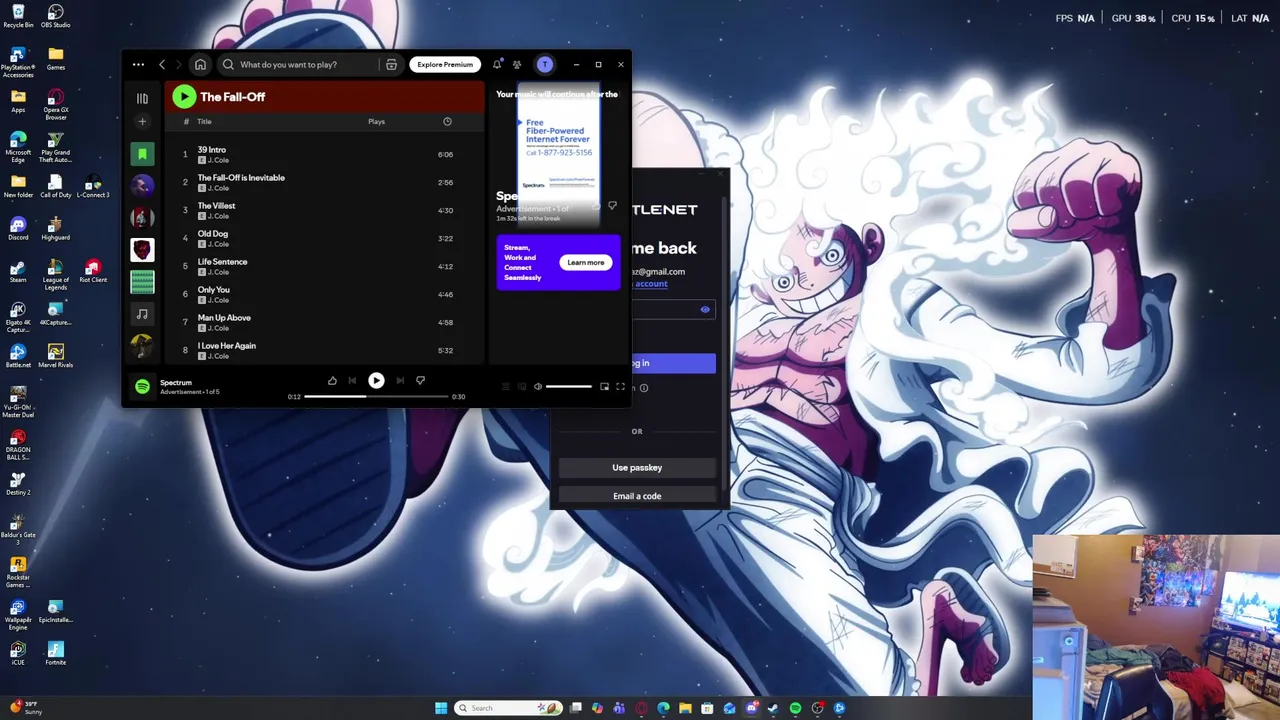Open the Browse icon in the search bar

tap(391, 64)
